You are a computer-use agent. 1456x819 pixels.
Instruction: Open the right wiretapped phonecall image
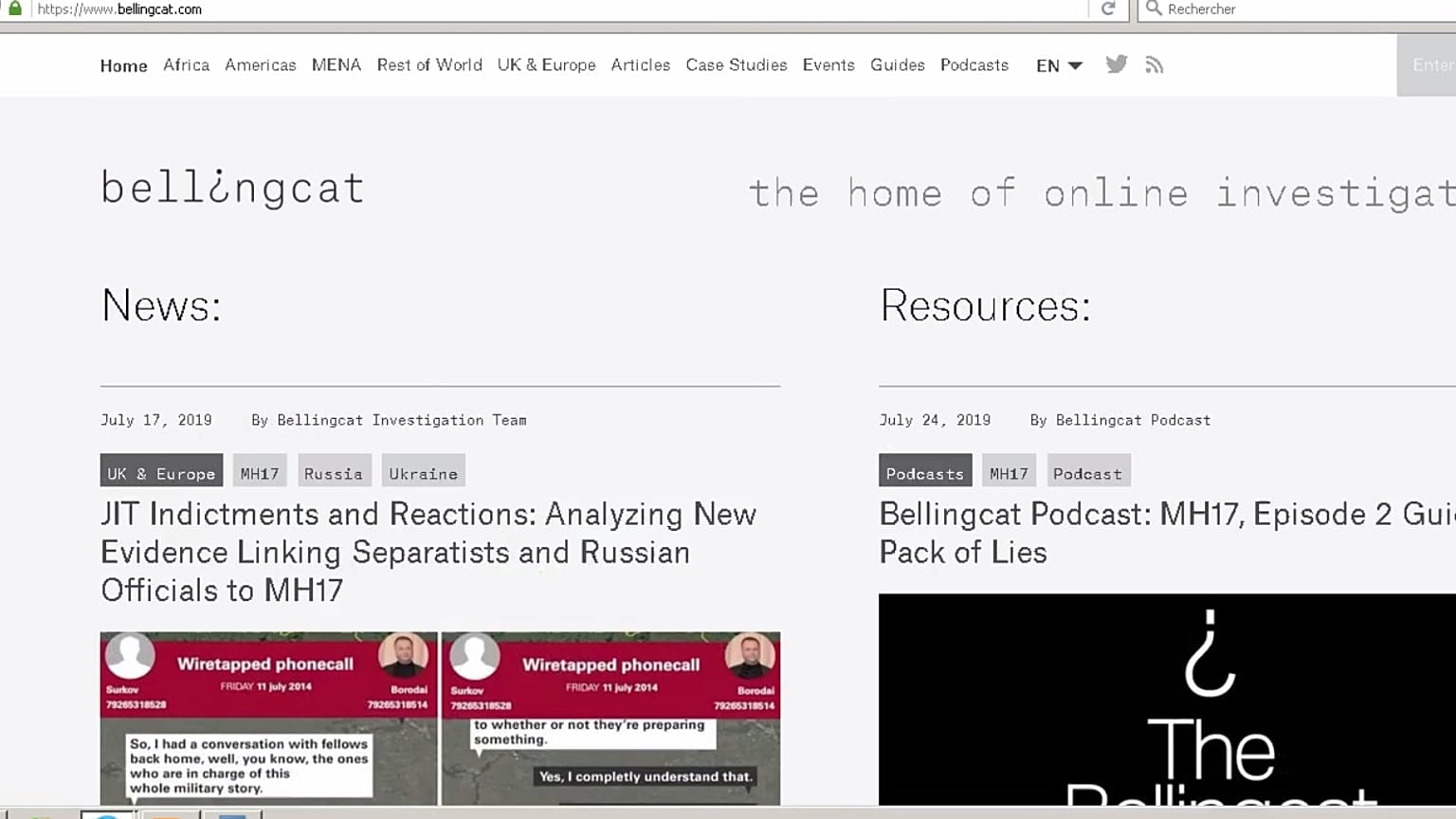tap(611, 719)
